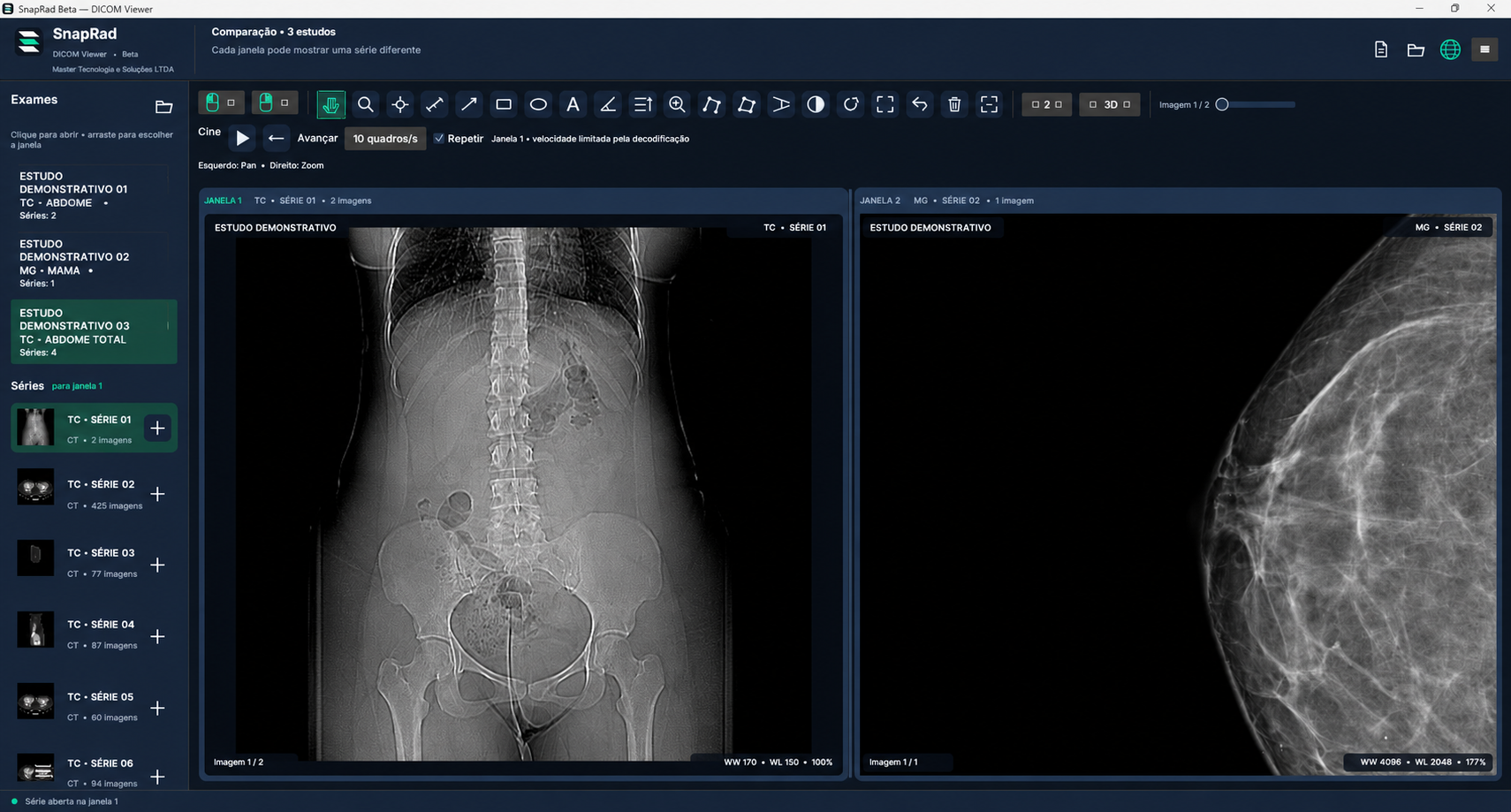Select the open polyline drawing tool
The height and width of the screenshot is (812, 1511).
(711, 104)
